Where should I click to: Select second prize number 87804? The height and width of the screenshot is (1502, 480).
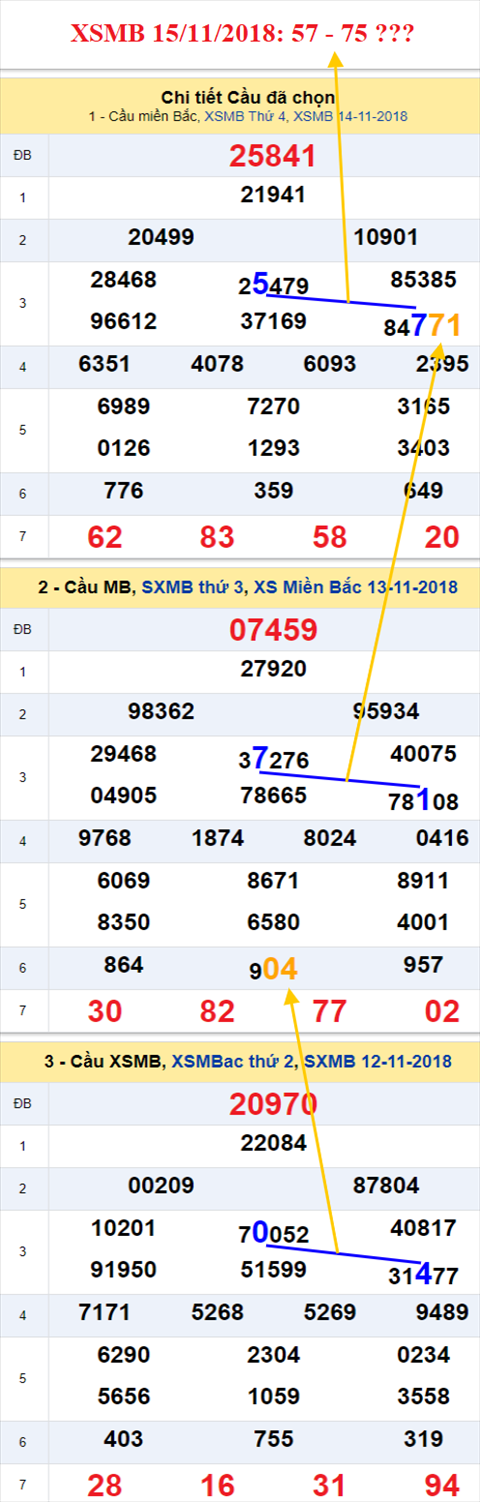[x=385, y=1185]
